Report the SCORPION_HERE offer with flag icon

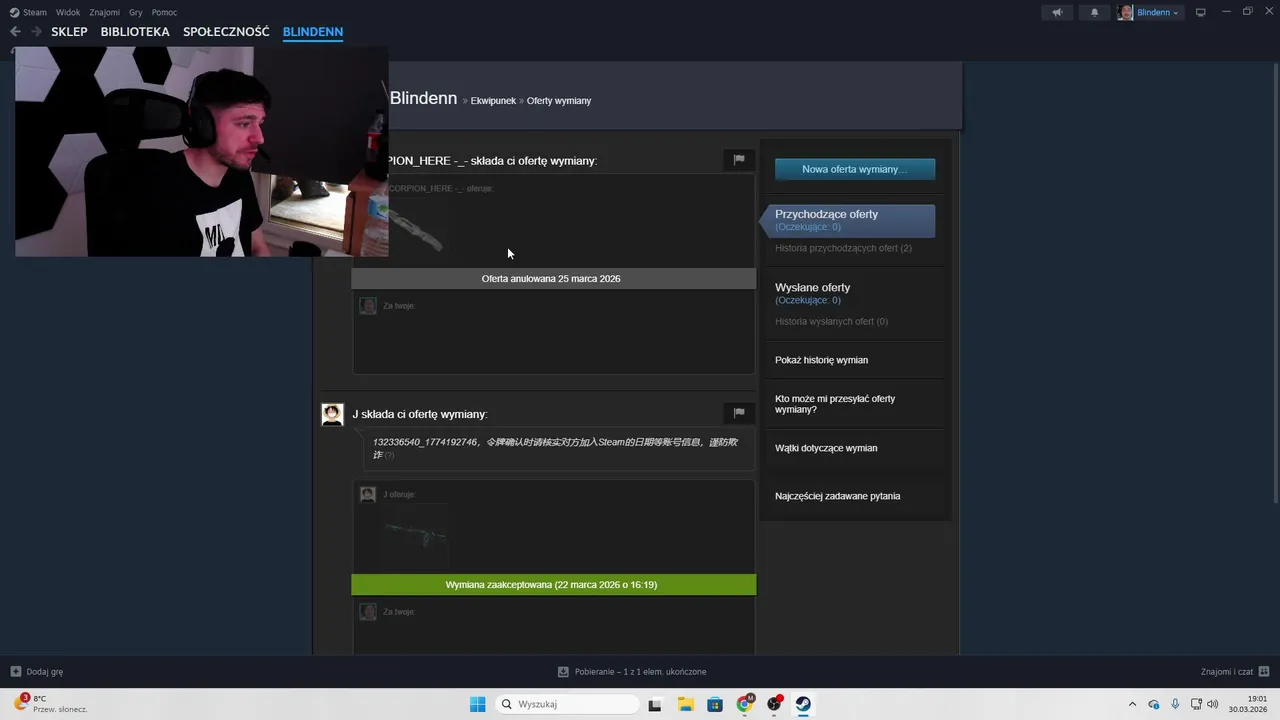[x=739, y=159]
